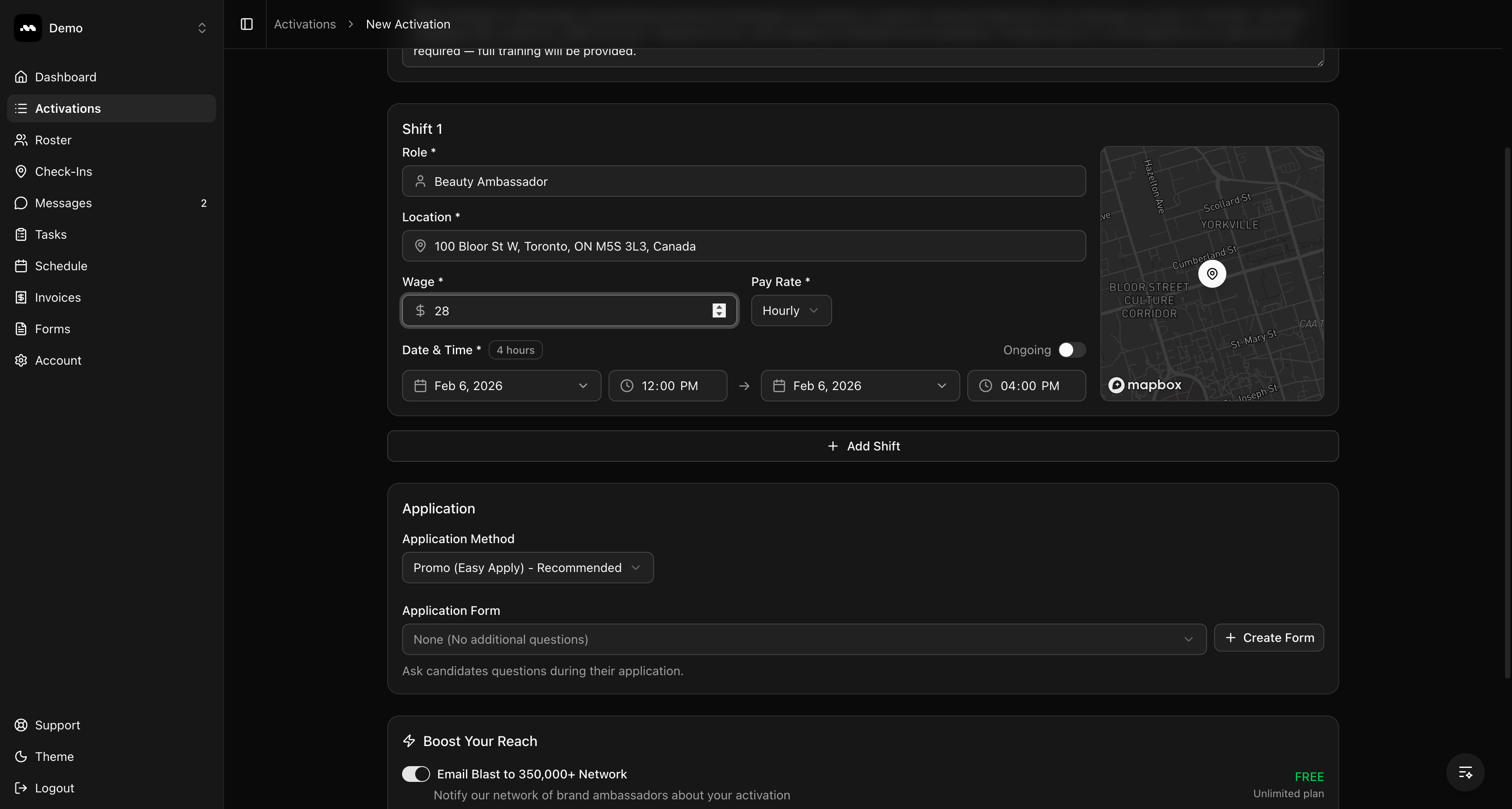This screenshot has width=1512, height=809.
Task: Click the map location pin marker
Action: tap(1211, 274)
